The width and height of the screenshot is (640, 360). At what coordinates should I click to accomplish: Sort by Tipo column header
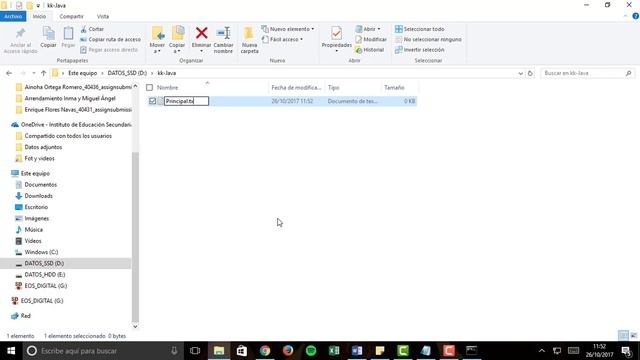point(333,87)
